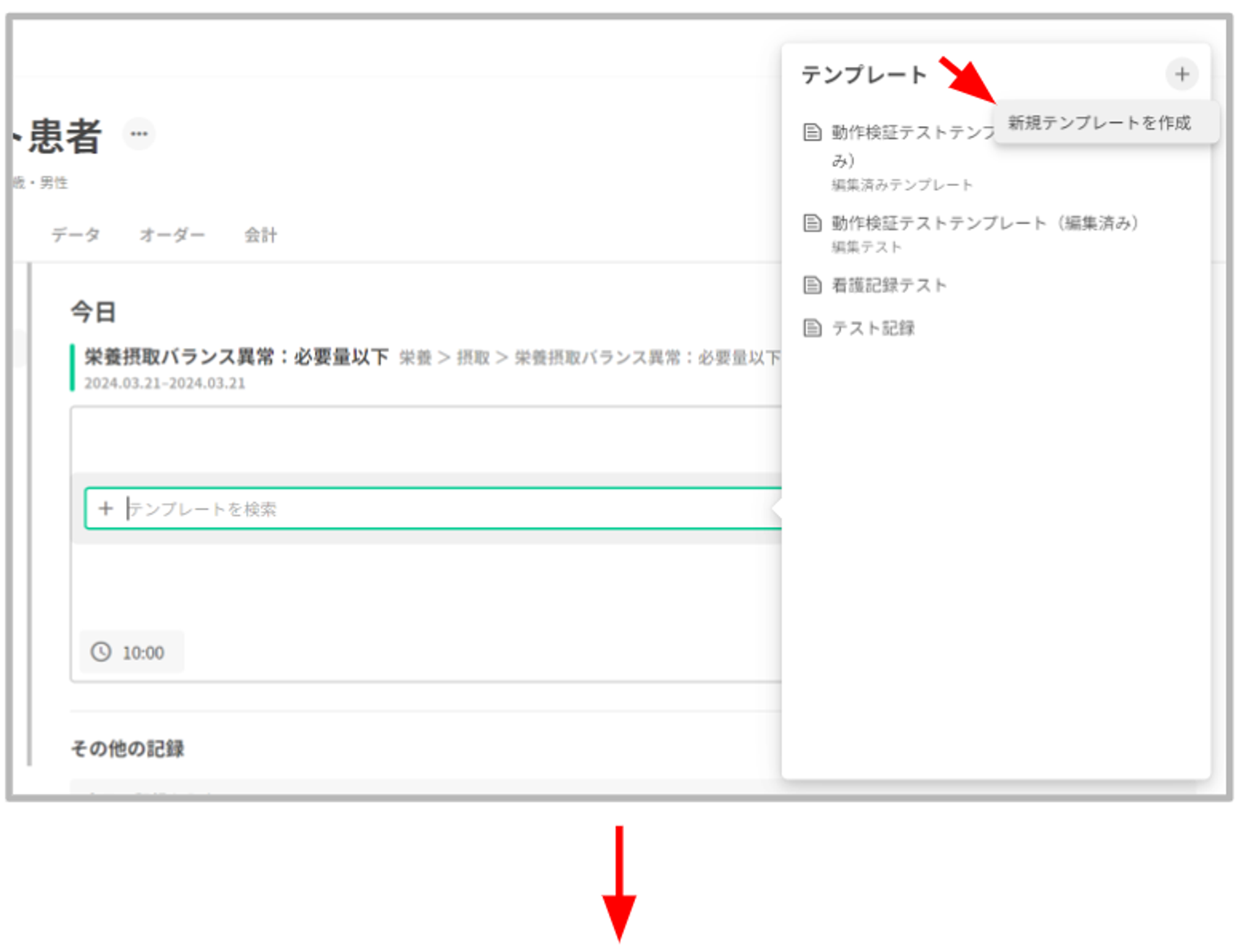Click the three-dot menu beside the patient name
This screenshot has height=952, width=1237.
[139, 134]
